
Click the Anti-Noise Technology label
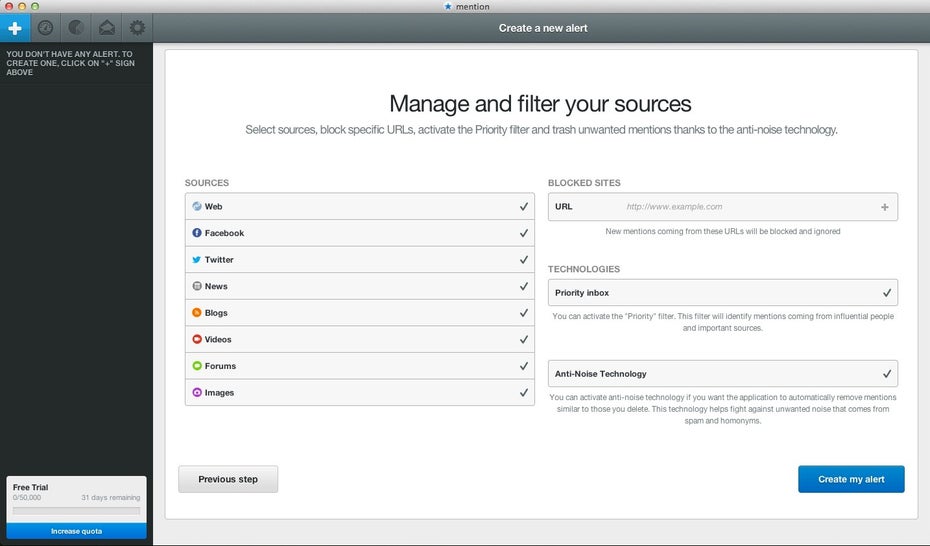pos(601,373)
